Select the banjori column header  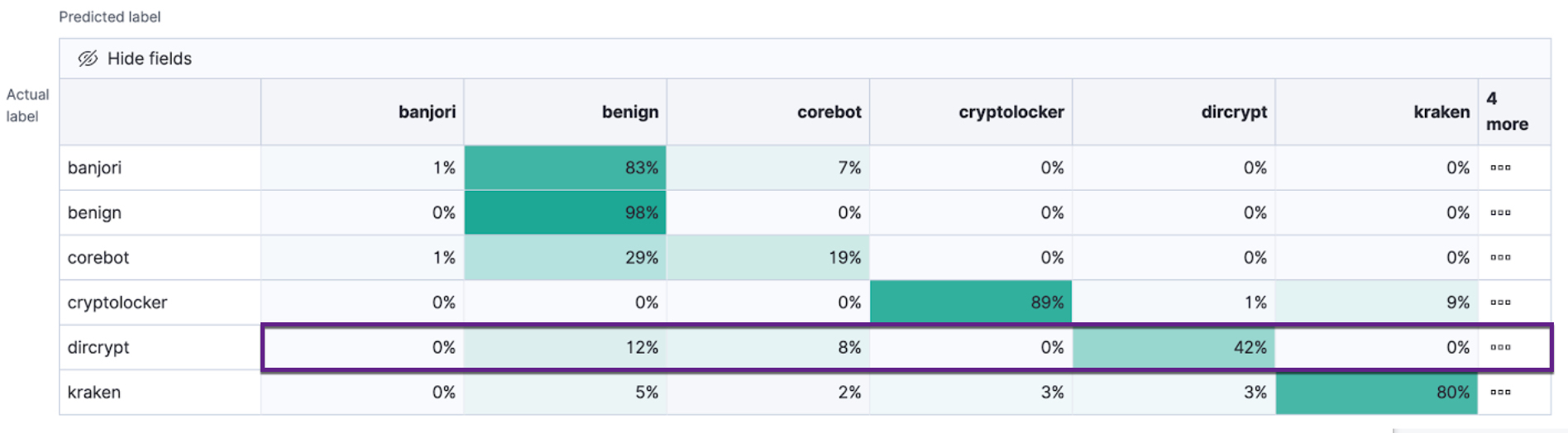pyautogui.click(x=427, y=112)
